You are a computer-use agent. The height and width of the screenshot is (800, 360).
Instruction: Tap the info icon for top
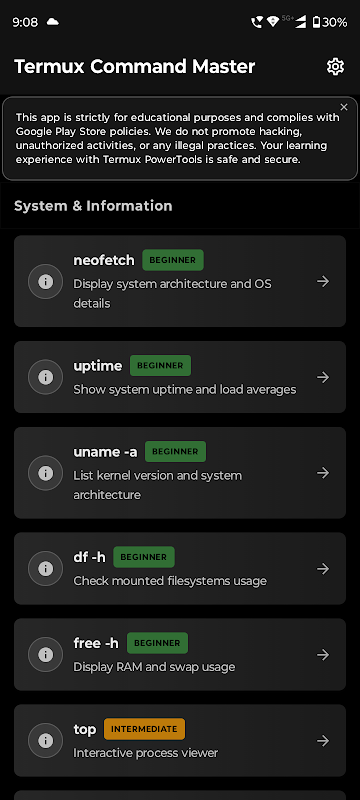[x=46, y=740]
